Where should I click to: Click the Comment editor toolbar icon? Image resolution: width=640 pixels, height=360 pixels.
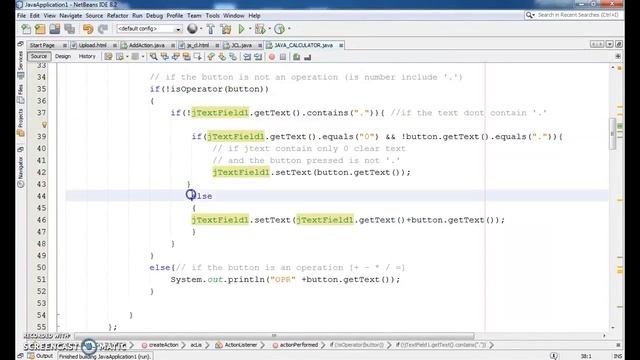pos(296,57)
